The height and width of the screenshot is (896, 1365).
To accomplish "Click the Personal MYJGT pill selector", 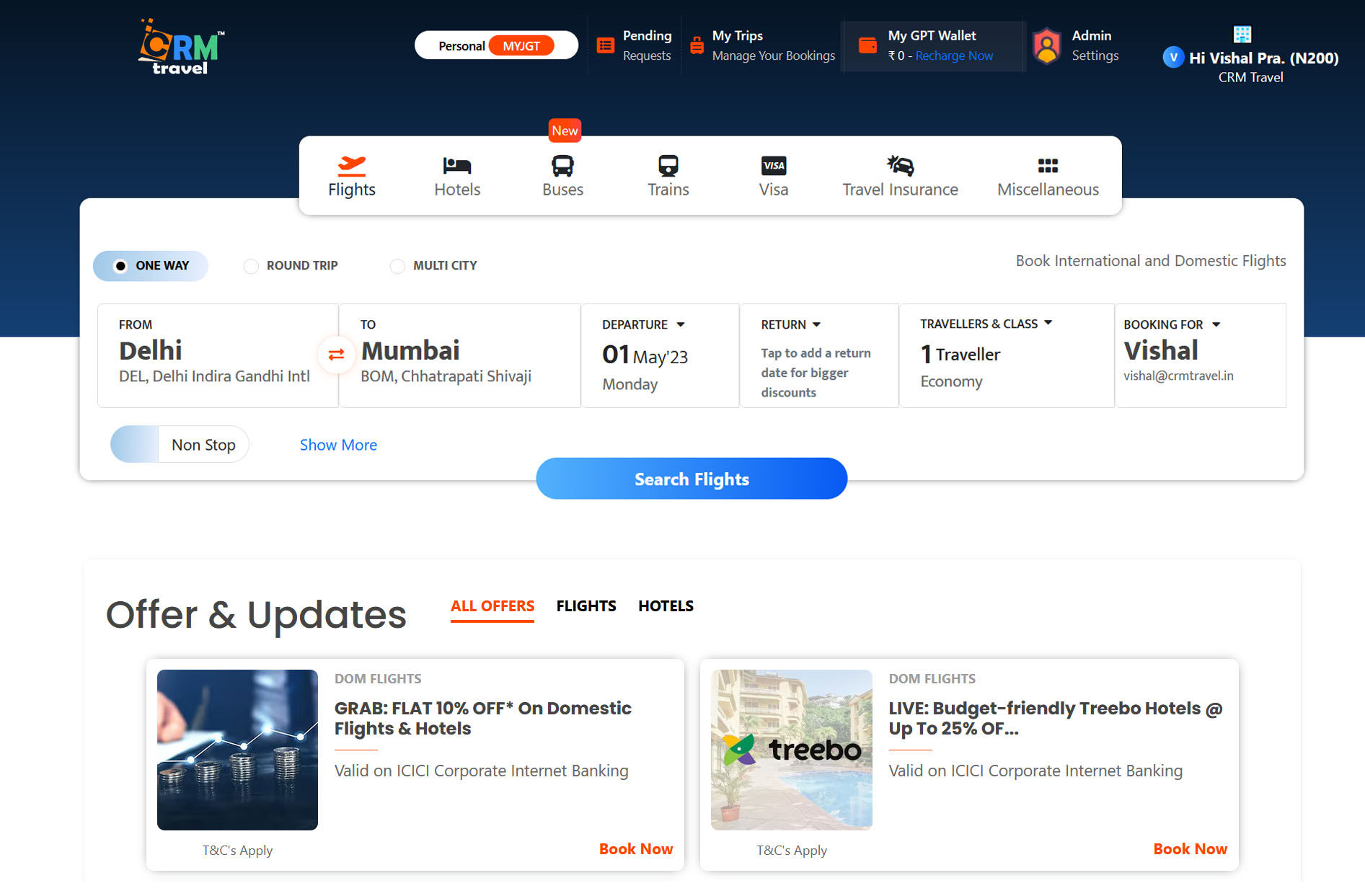I will pyautogui.click(x=496, y=45).
